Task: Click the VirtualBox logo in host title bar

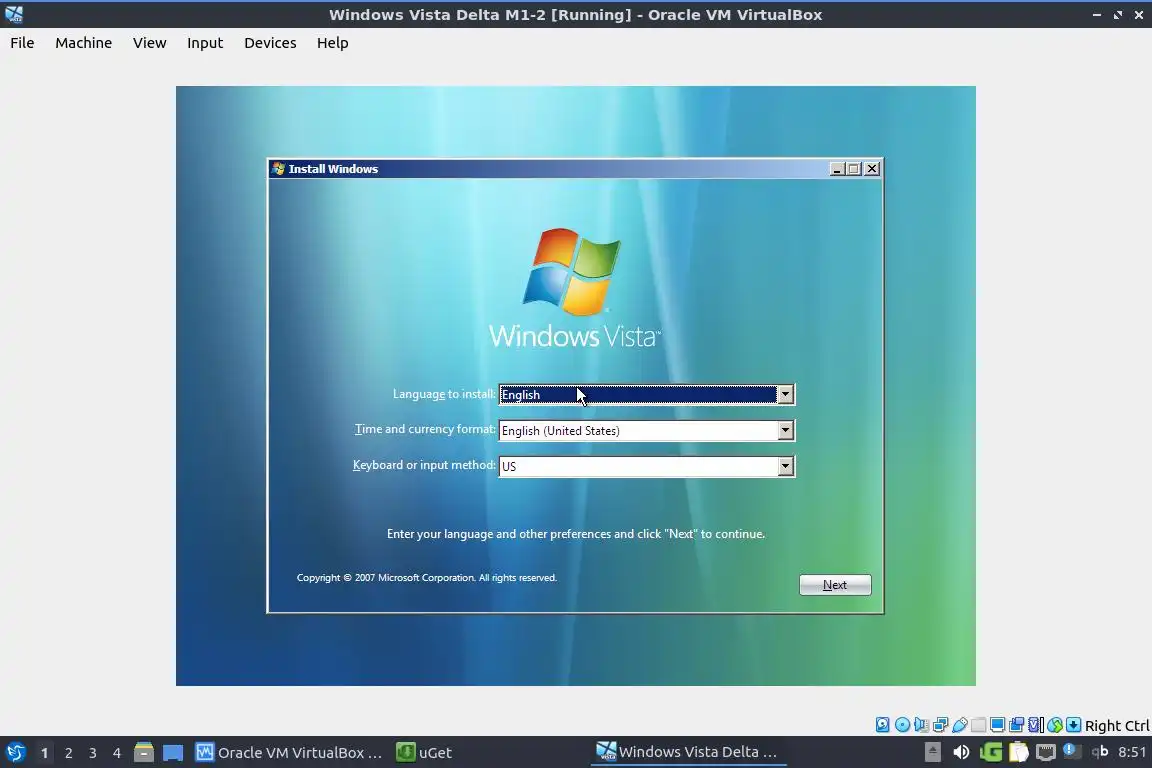Action: tap(14, 14)
